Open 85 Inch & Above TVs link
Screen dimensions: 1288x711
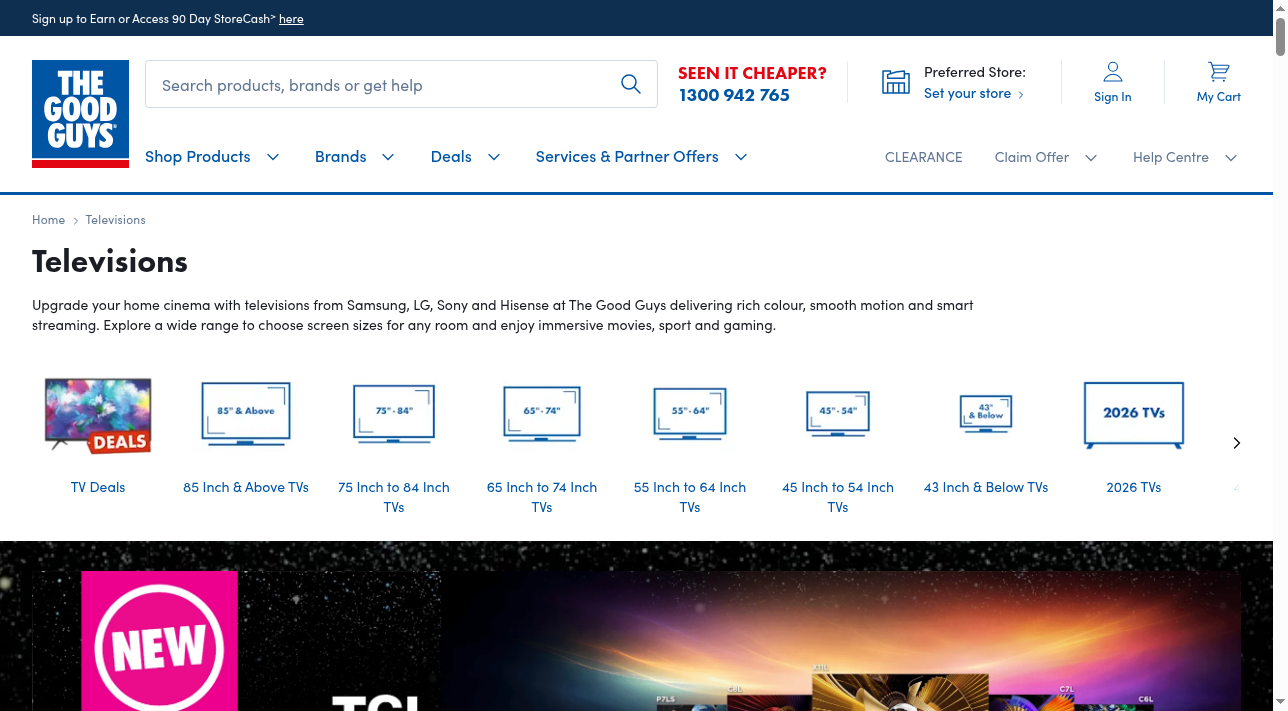point(246,487)
